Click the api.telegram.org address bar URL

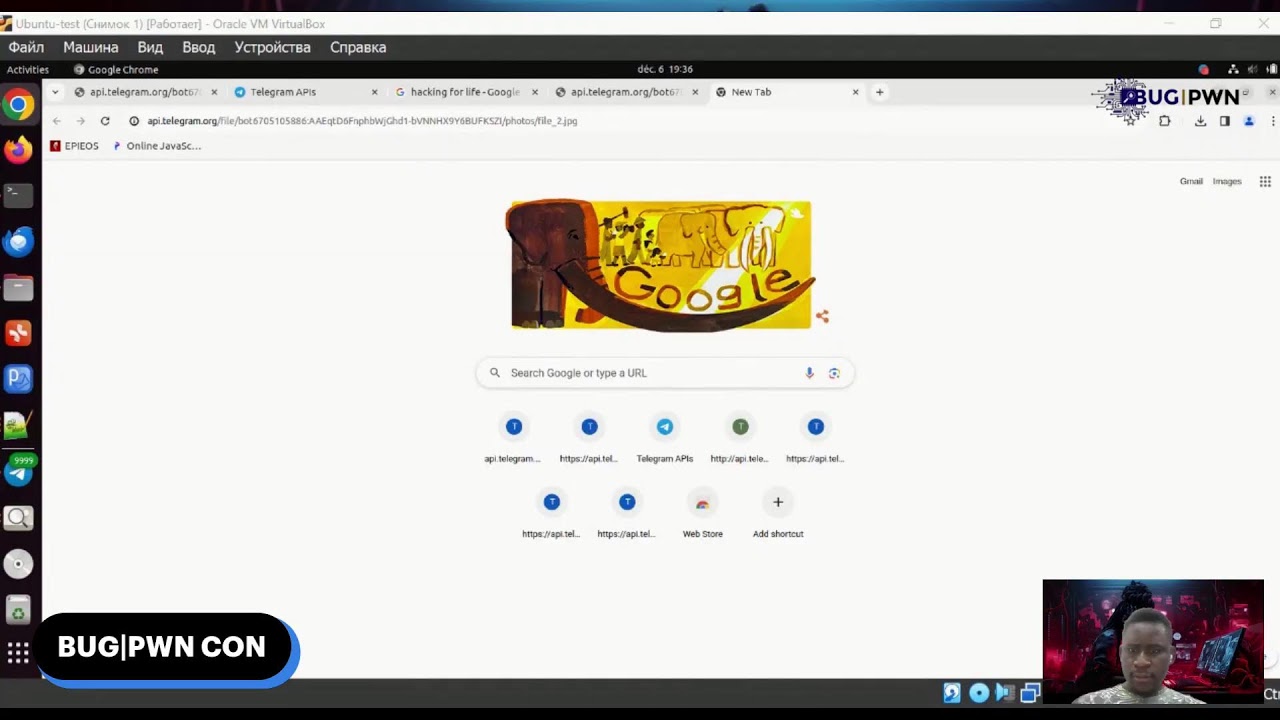pos(362,121)
